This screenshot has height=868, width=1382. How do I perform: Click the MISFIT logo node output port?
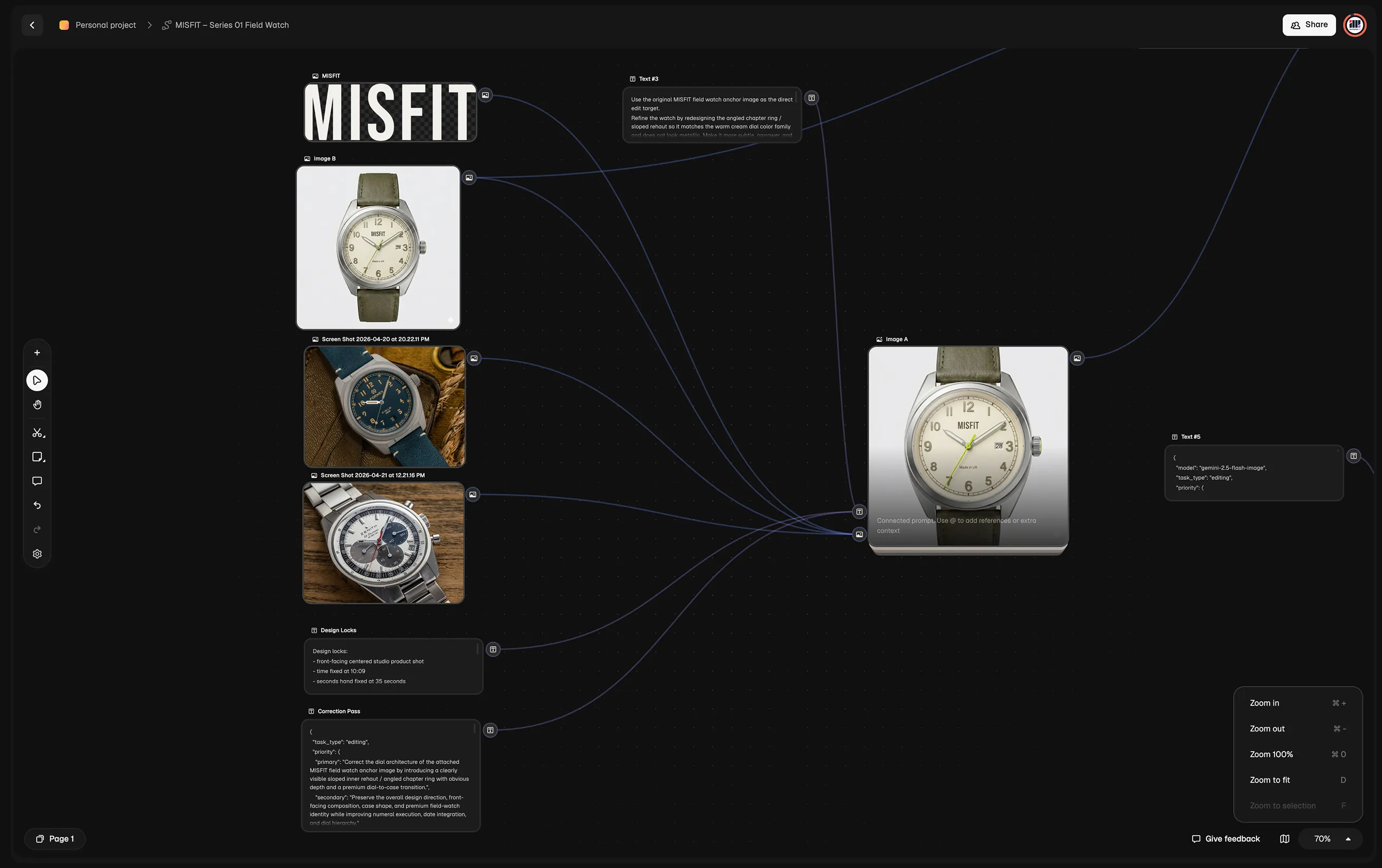pos(485,95)
